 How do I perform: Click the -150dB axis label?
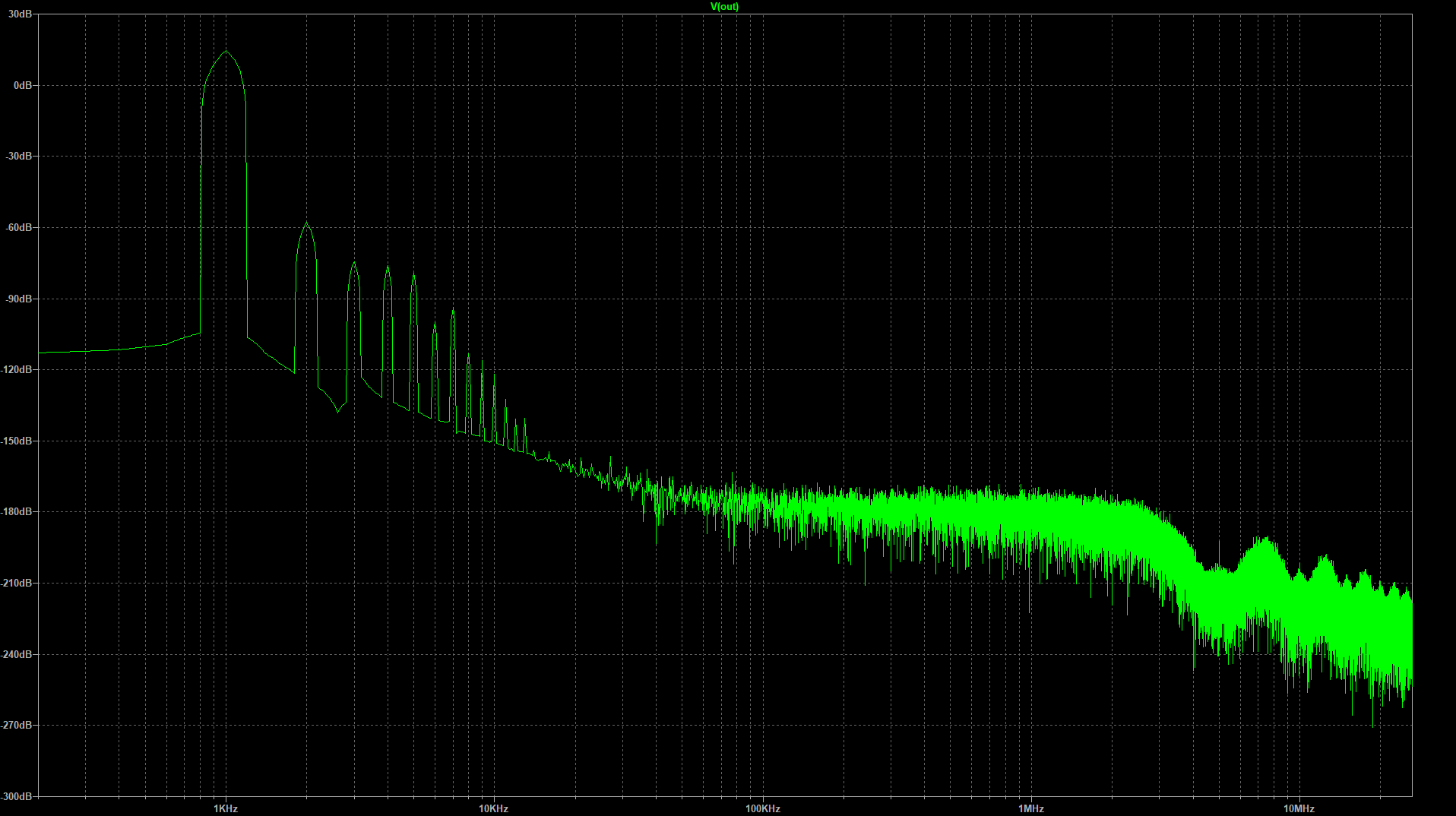tap(17, 441)
